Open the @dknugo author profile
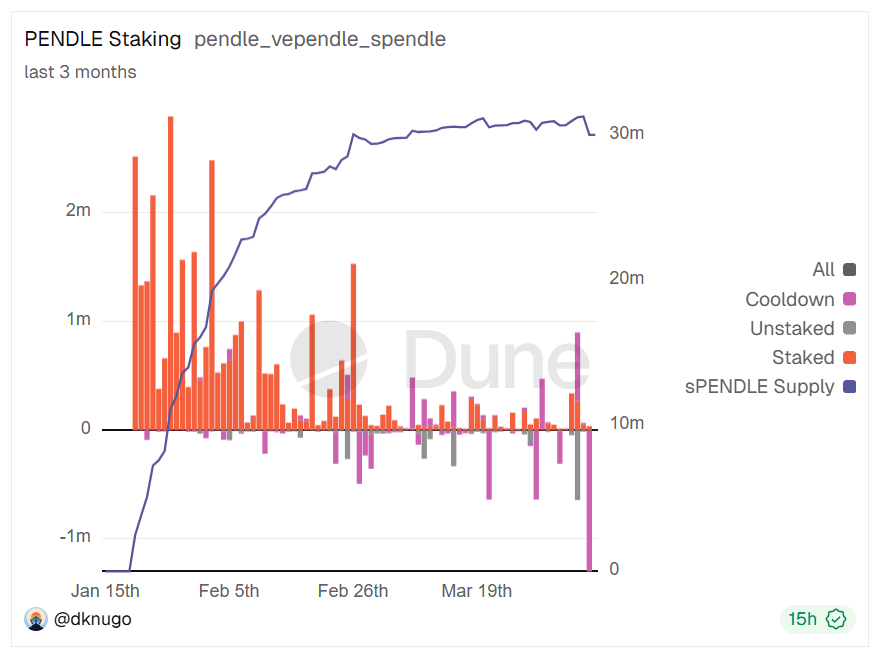The image size is (871, 652). tap(92, 619)
